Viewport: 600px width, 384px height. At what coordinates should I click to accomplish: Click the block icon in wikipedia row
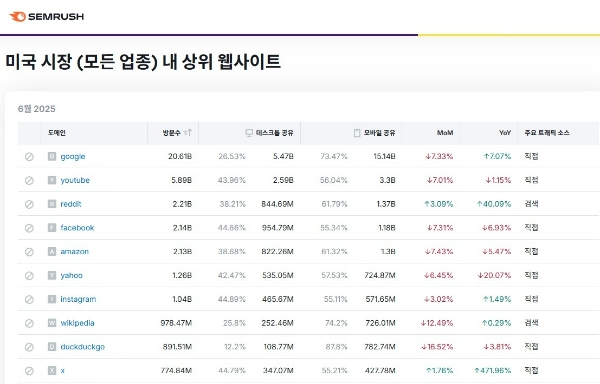coord(29,324)
